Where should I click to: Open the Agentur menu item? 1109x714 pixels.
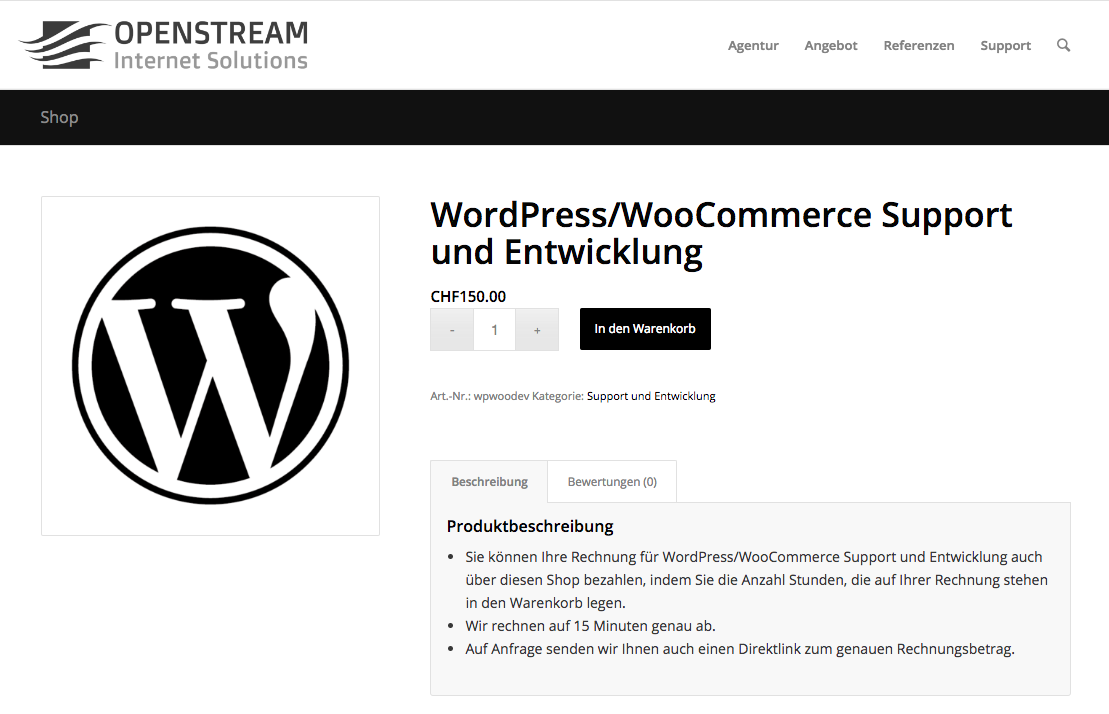click(753, 45)
